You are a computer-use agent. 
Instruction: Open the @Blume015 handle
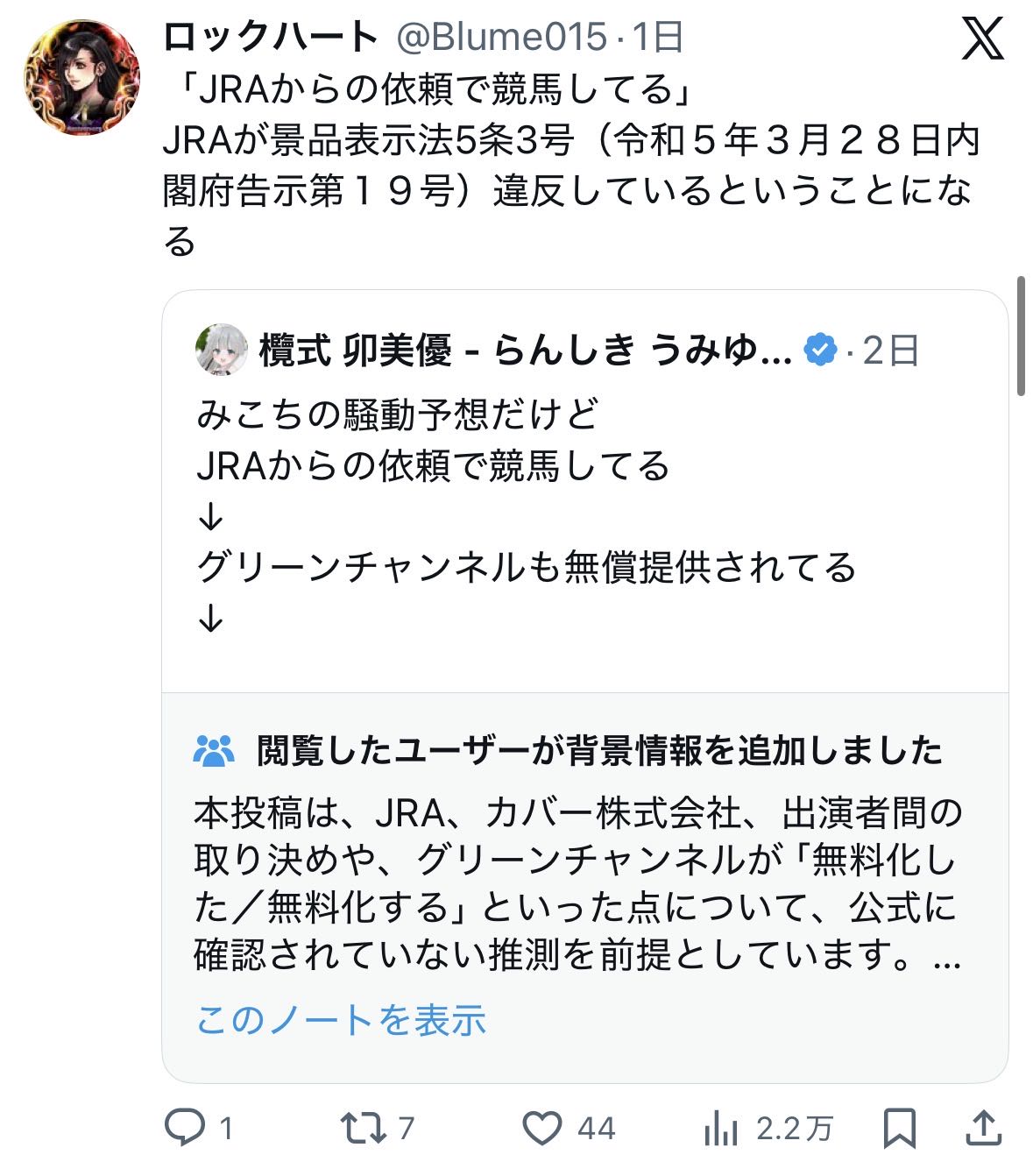[502, 37]
